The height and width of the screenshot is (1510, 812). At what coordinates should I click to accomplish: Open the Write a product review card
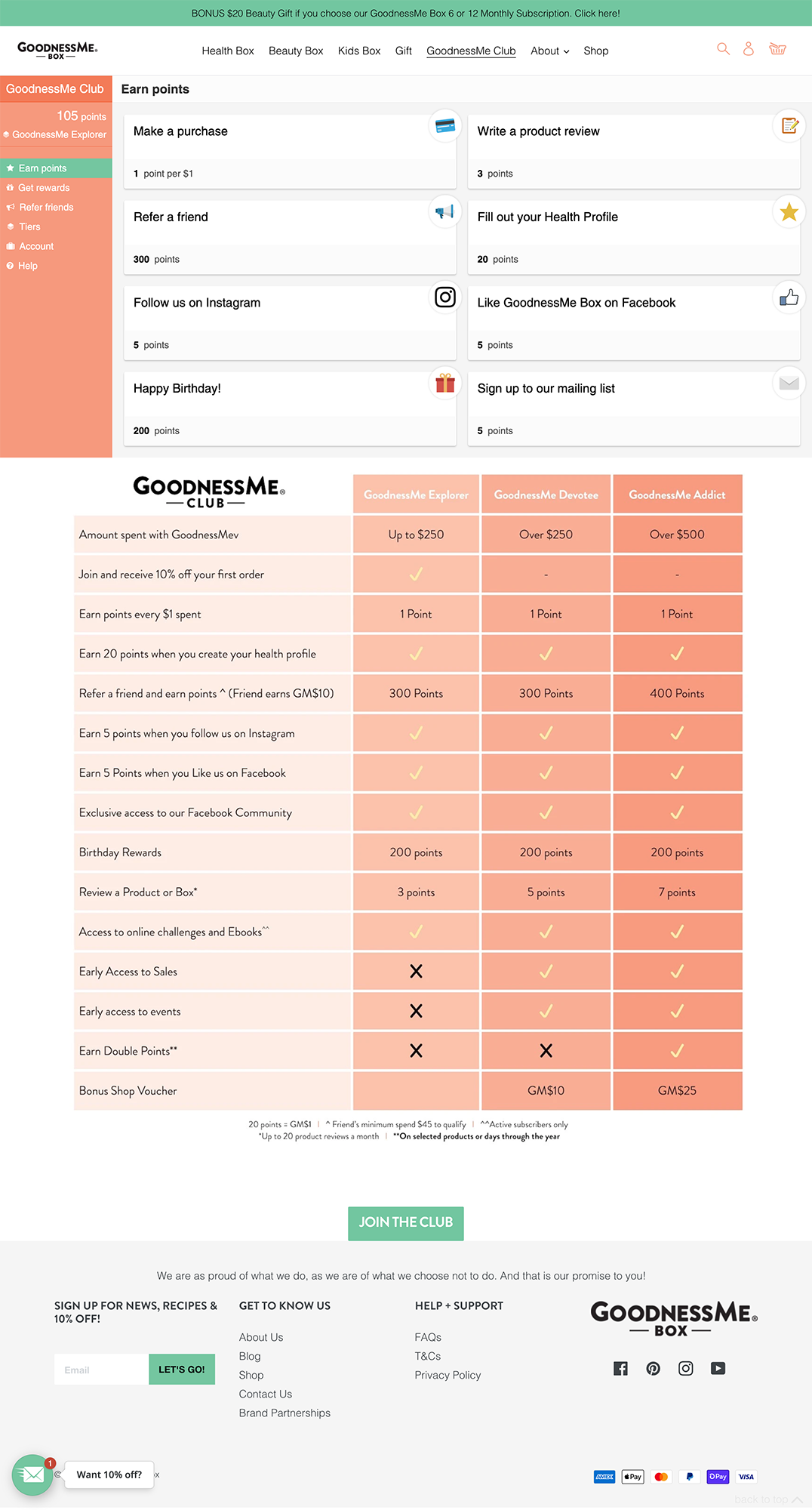[x=634, y=152]
